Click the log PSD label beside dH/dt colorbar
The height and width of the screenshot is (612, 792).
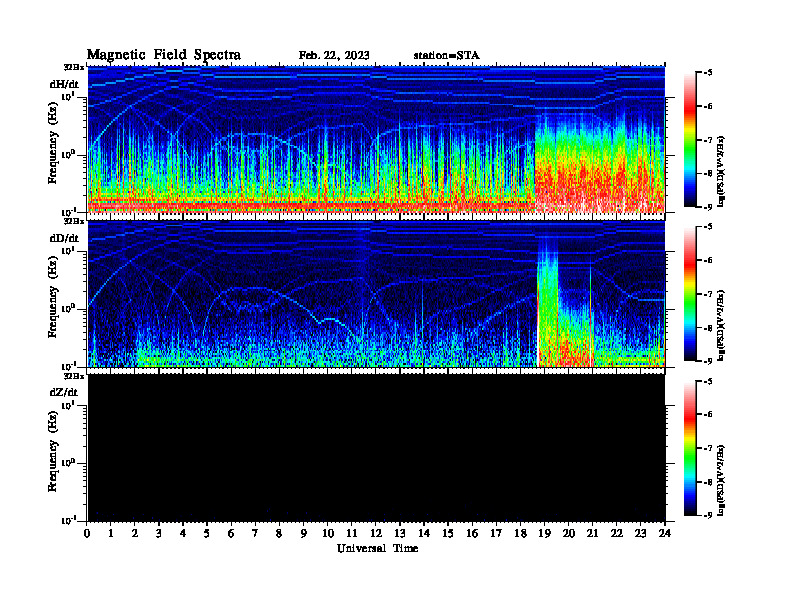coord(722,172)
